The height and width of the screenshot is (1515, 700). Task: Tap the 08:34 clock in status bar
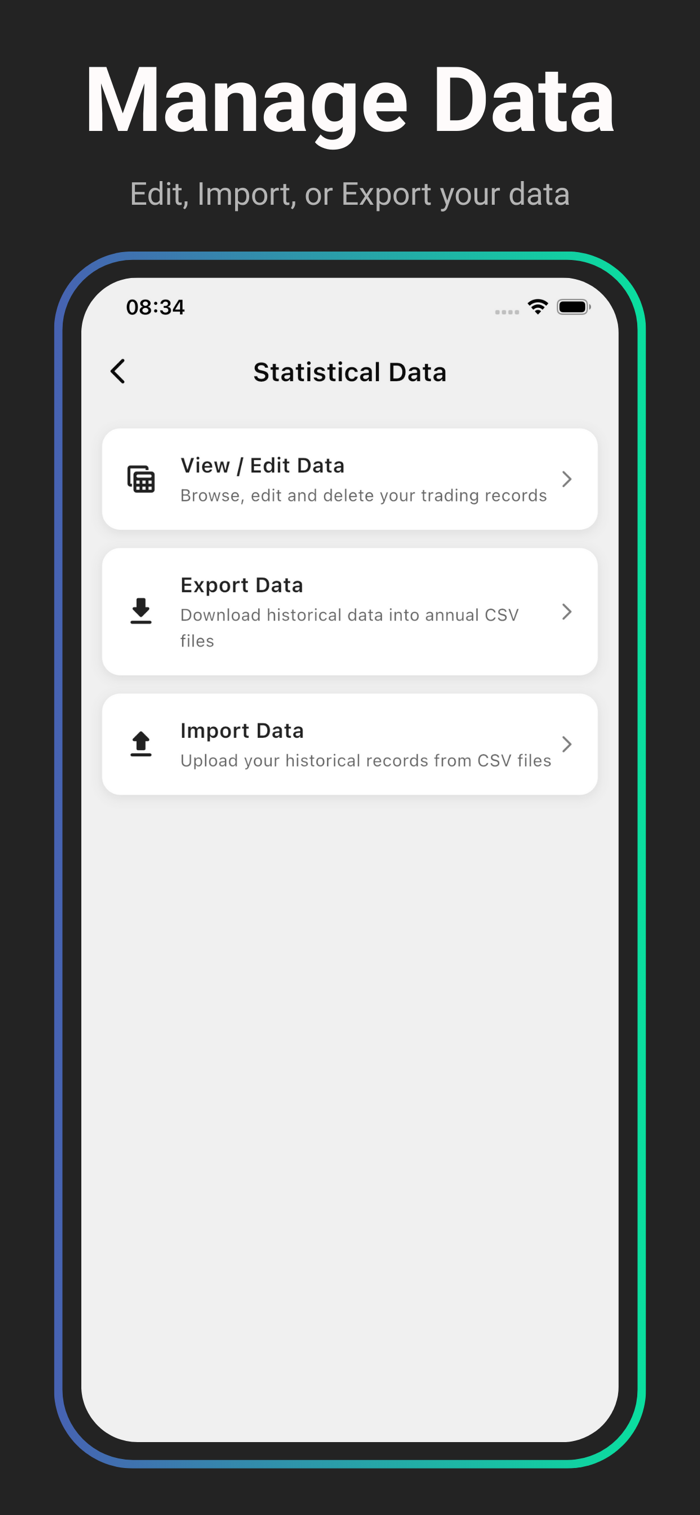(155, 307)
